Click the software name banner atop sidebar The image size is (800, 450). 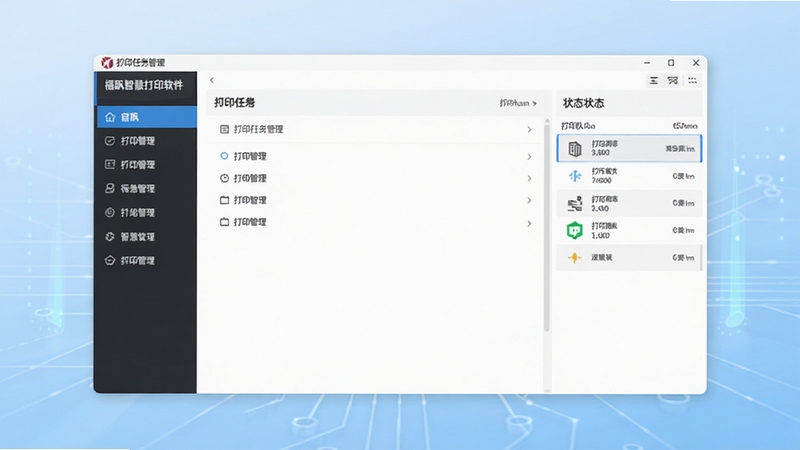coord(144,85)
